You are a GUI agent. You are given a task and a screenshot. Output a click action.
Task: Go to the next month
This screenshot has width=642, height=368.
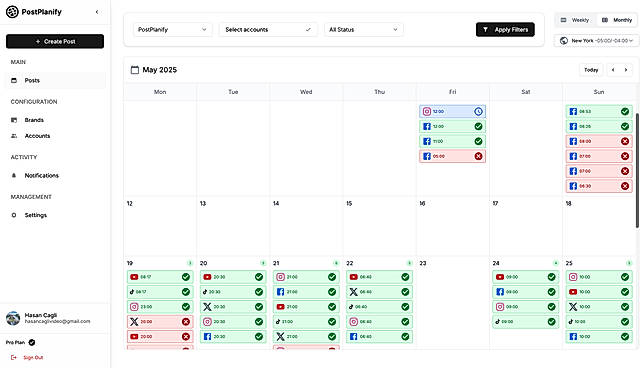(626, 70)
